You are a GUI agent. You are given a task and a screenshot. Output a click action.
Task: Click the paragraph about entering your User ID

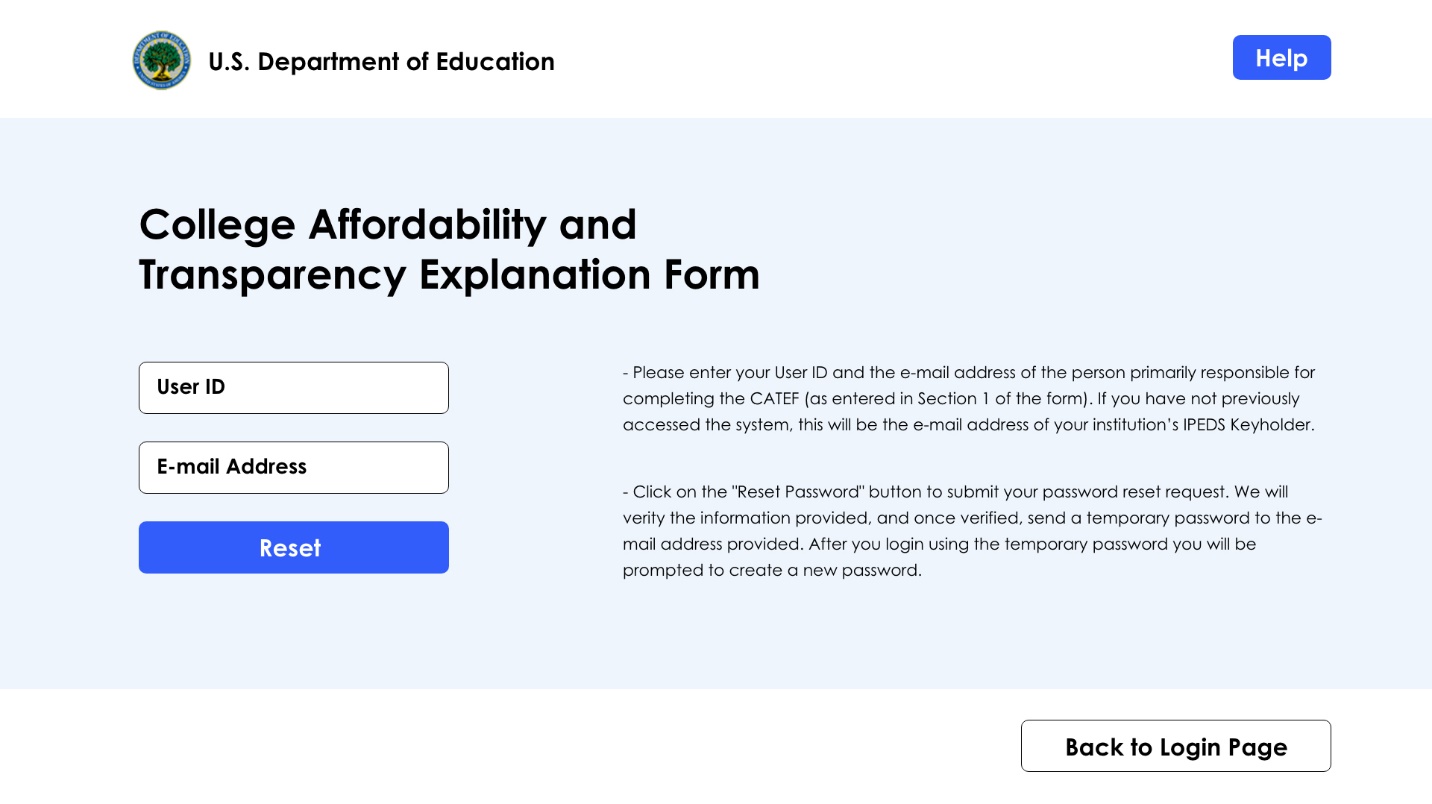click(968, 399)
